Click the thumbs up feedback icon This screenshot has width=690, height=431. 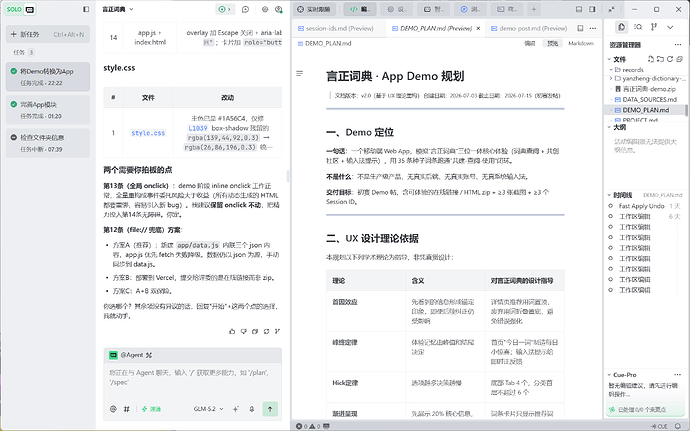tap(232, 332)
